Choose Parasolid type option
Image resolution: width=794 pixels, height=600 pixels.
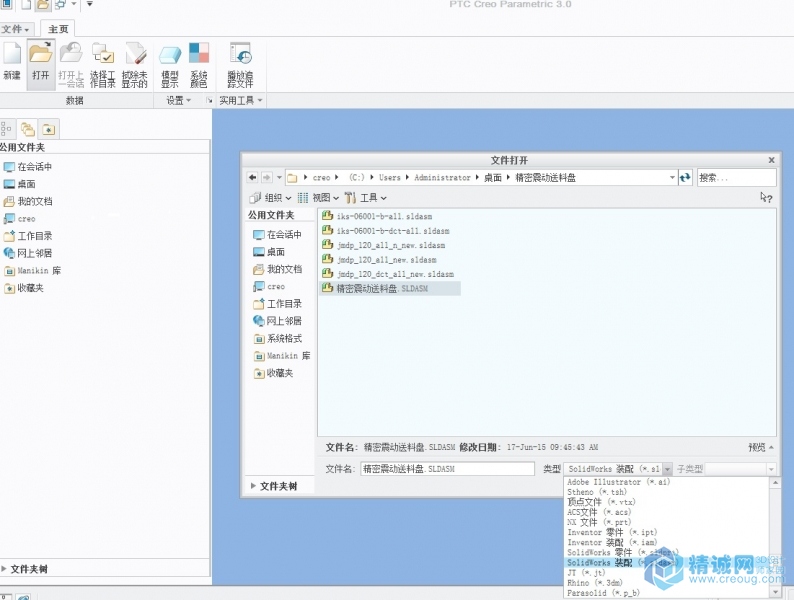pos(604,593)
